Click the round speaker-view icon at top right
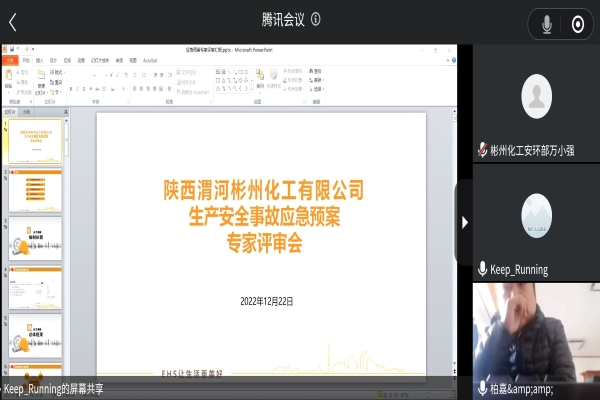 point(577,24)
